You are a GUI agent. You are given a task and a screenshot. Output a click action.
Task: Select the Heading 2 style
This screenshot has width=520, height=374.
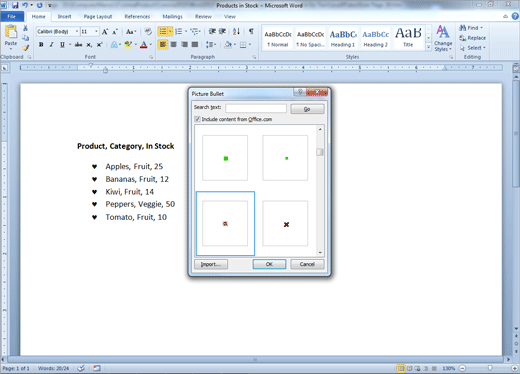(375, 38)
